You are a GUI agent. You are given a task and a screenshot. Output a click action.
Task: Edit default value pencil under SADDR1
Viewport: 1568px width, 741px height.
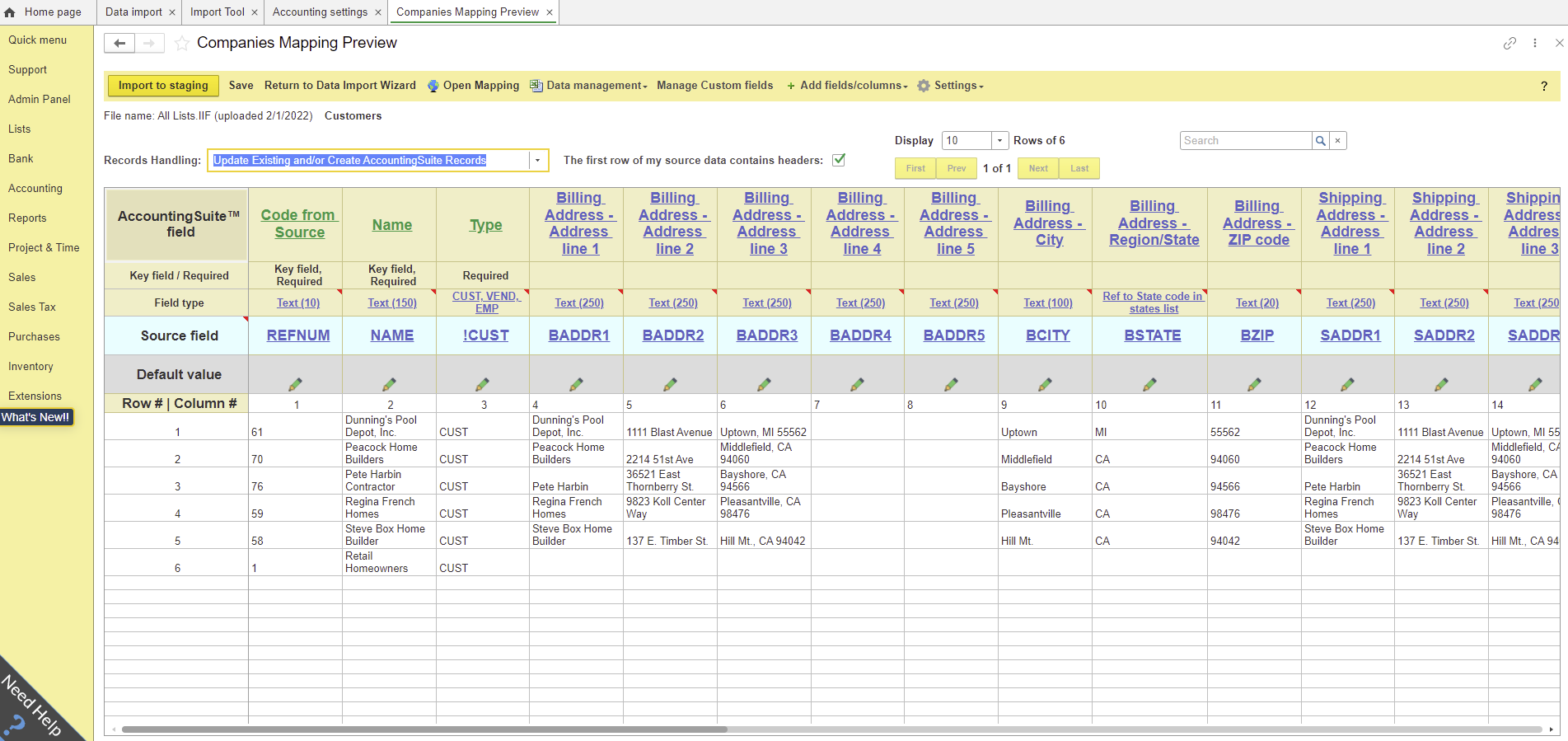coord(1348,384)
